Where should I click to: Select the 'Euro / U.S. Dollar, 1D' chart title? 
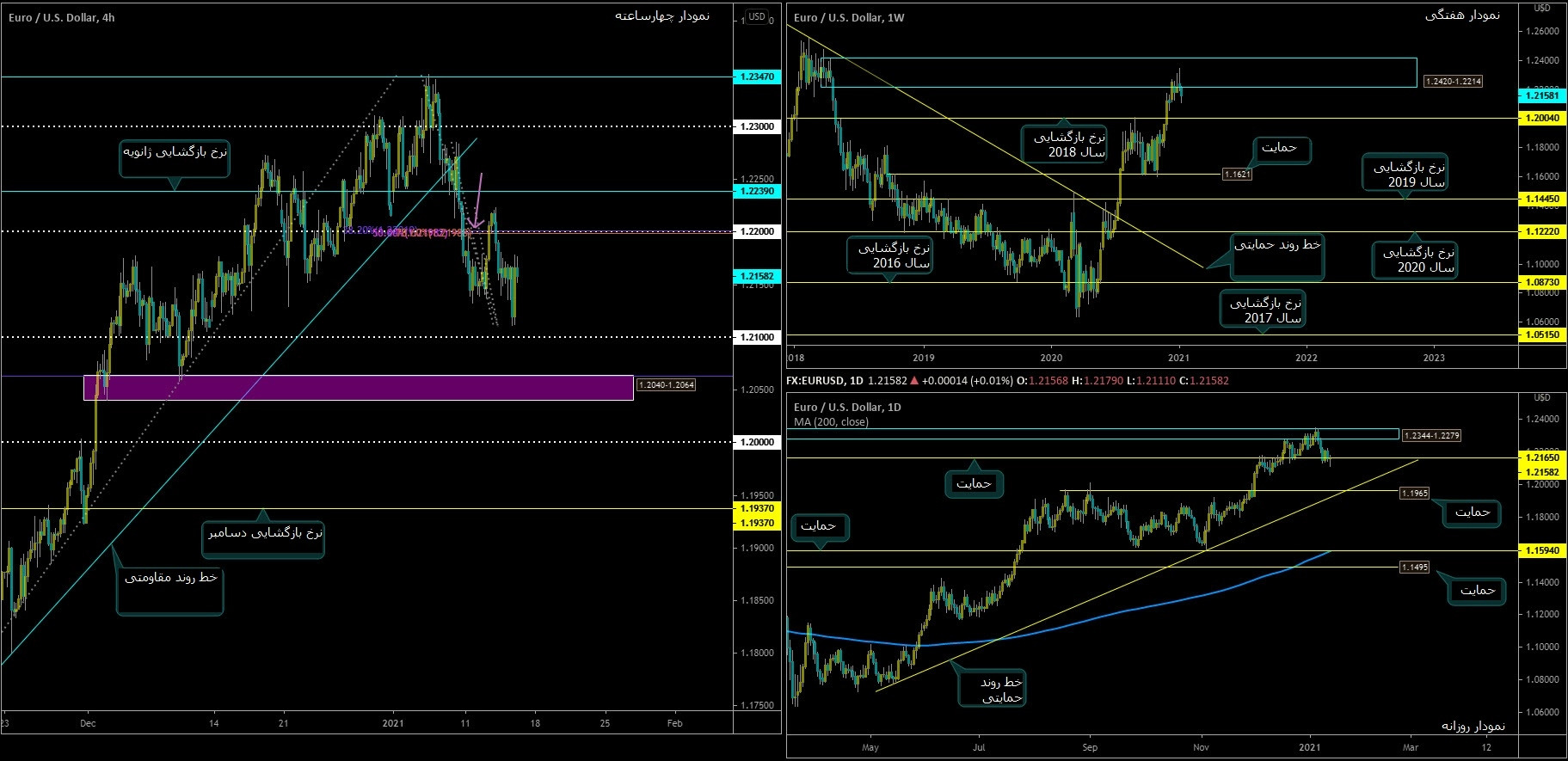coord(847,407)
